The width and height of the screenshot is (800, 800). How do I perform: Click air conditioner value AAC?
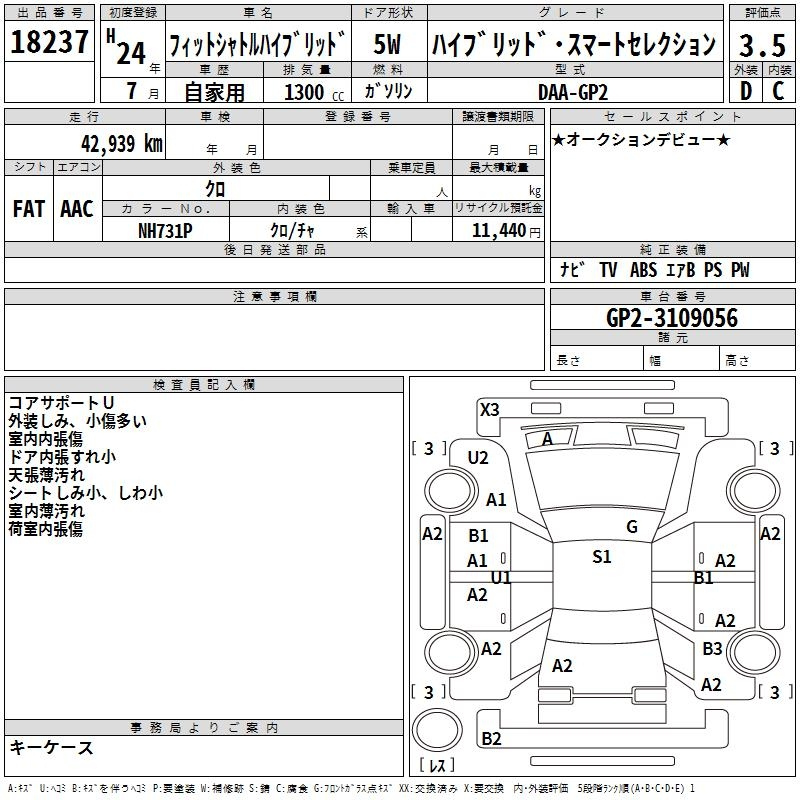77,209
